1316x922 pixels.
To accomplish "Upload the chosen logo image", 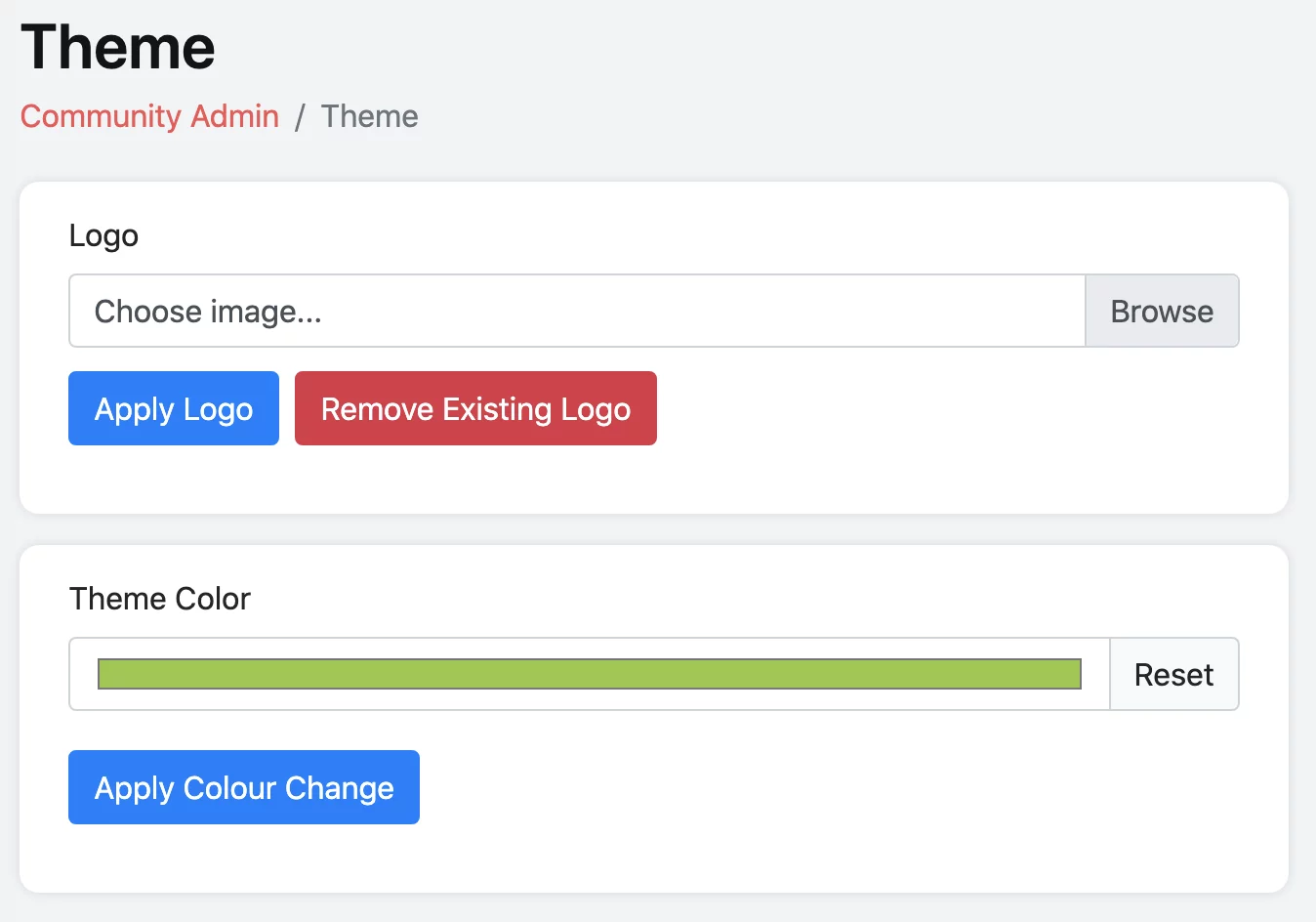I will (174, 408).
